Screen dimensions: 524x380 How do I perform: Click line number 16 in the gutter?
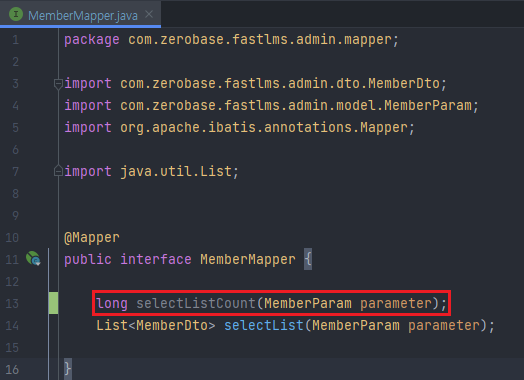[x=12, y=369]
